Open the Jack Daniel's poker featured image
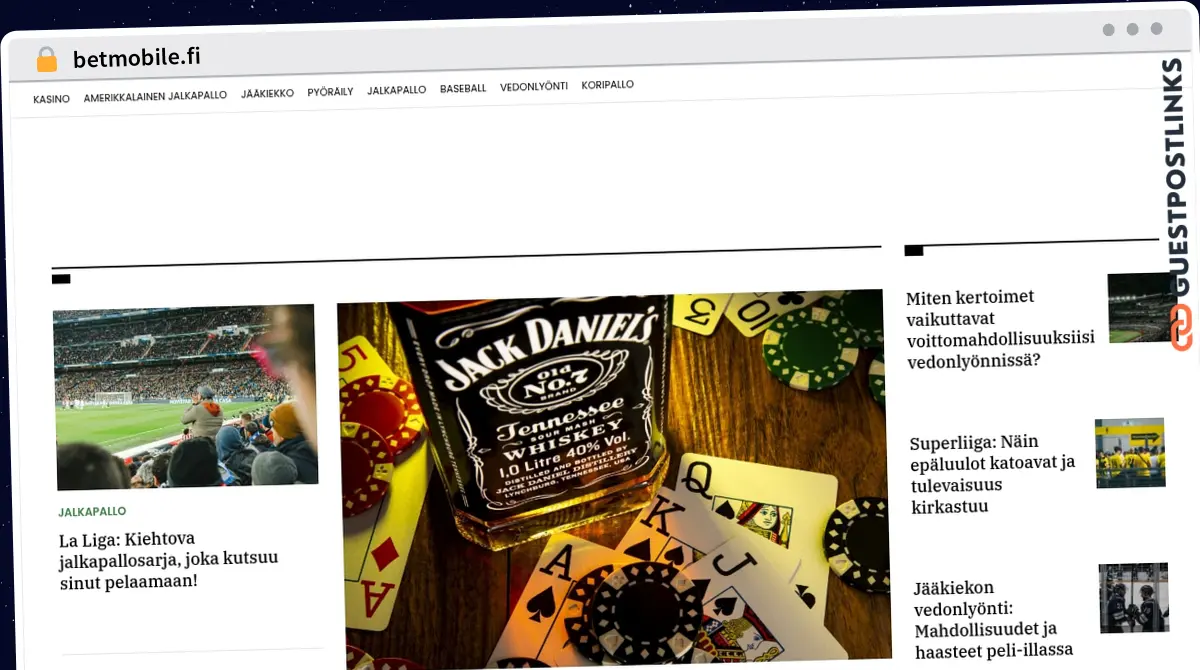The width and height of the screenshot is (1200, 670). click(x=613, y=480)
